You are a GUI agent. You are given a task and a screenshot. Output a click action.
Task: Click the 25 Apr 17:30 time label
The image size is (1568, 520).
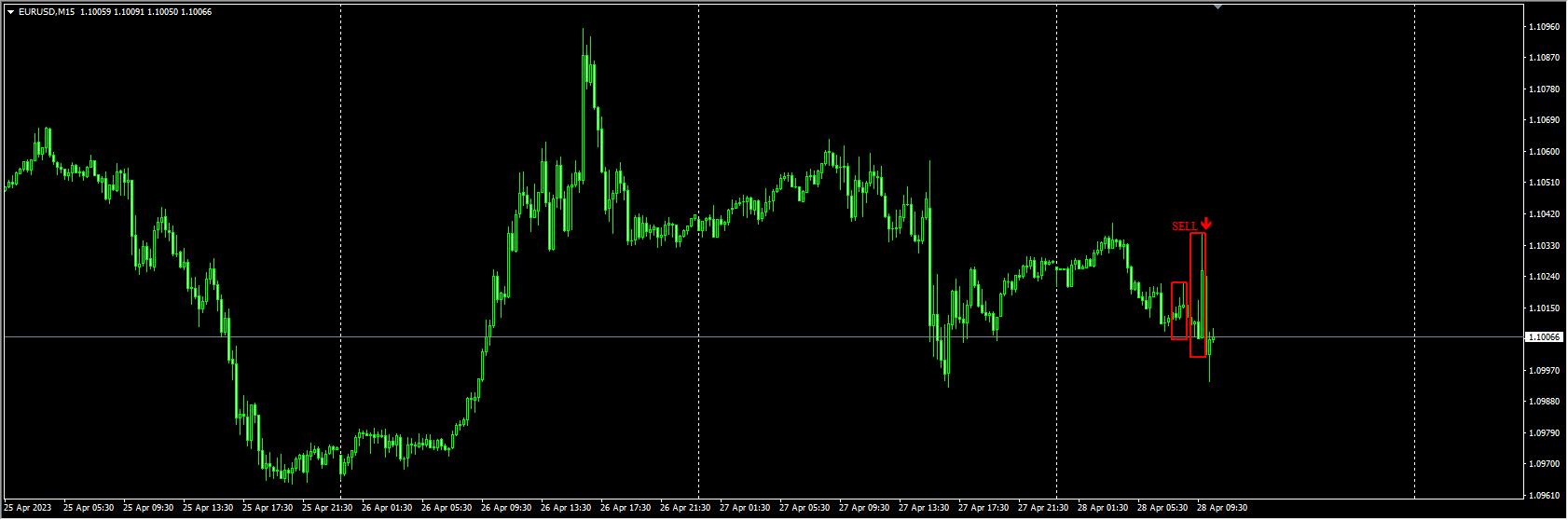pyautogui.click(x=268, y=508)
